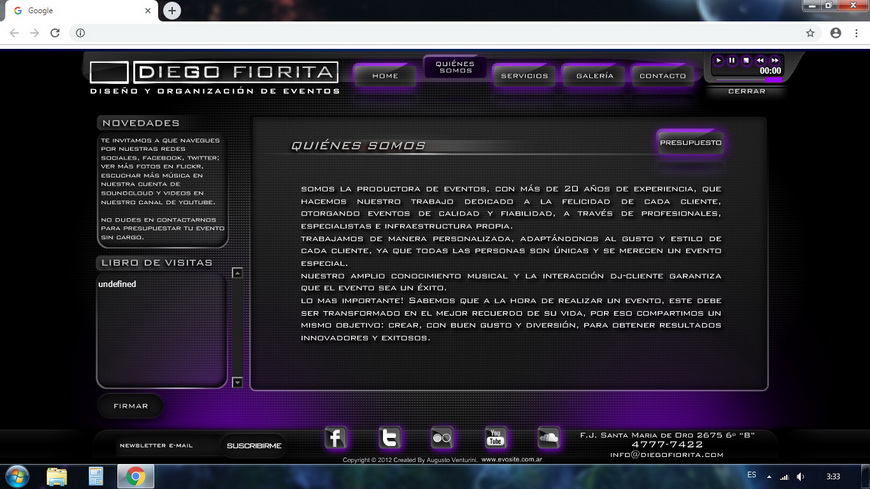870x489 pixels.
Task: Open the Twitter social icon
Action: [389, 438]
